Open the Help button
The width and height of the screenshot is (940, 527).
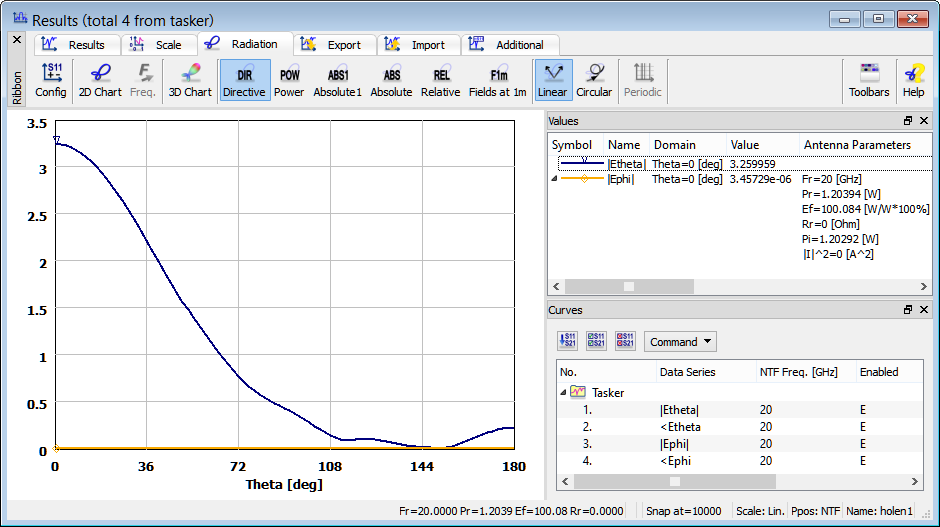pyautogui.click(x=914, y=80)
